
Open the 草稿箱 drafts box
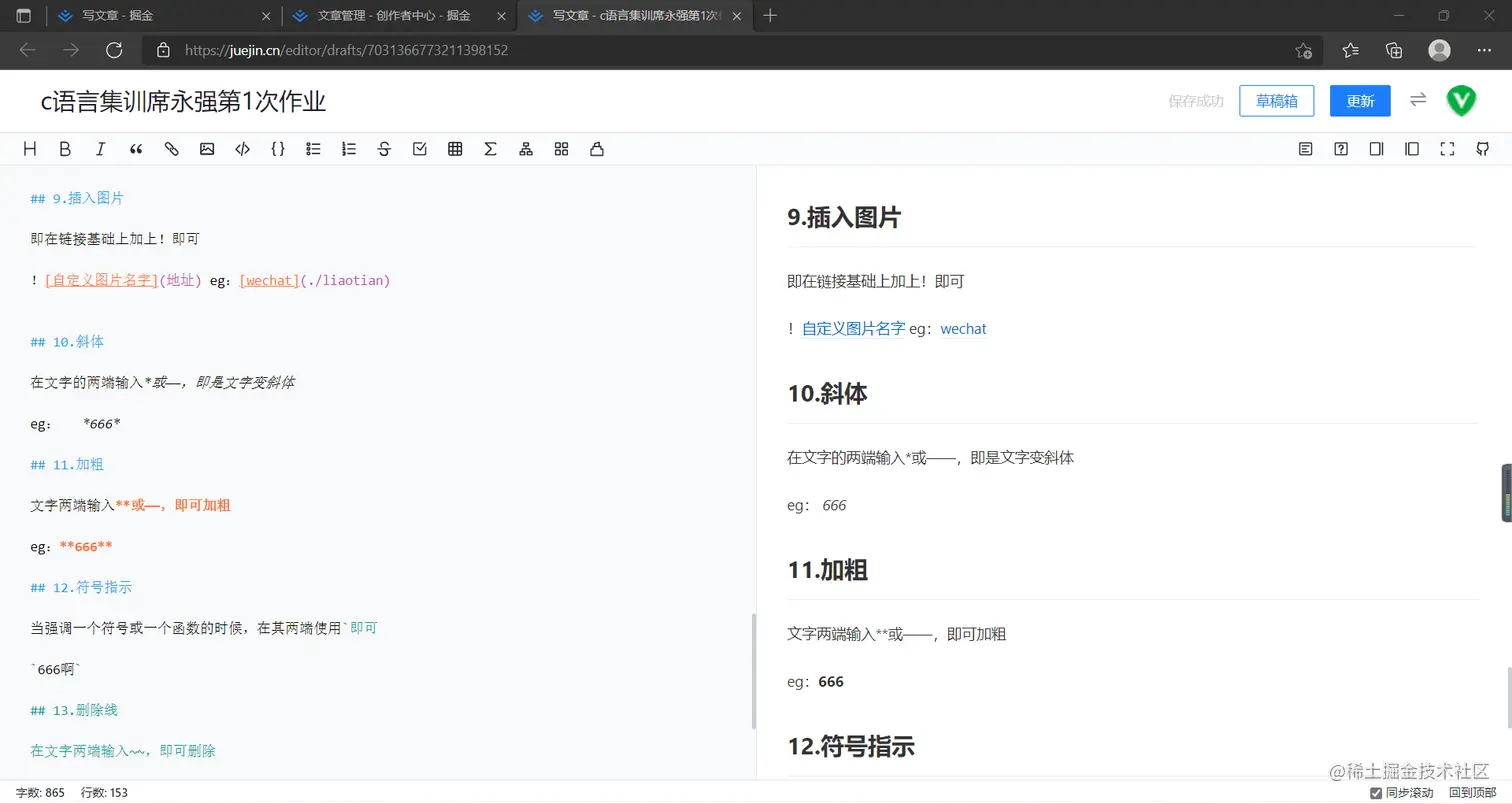(1276, 100)
